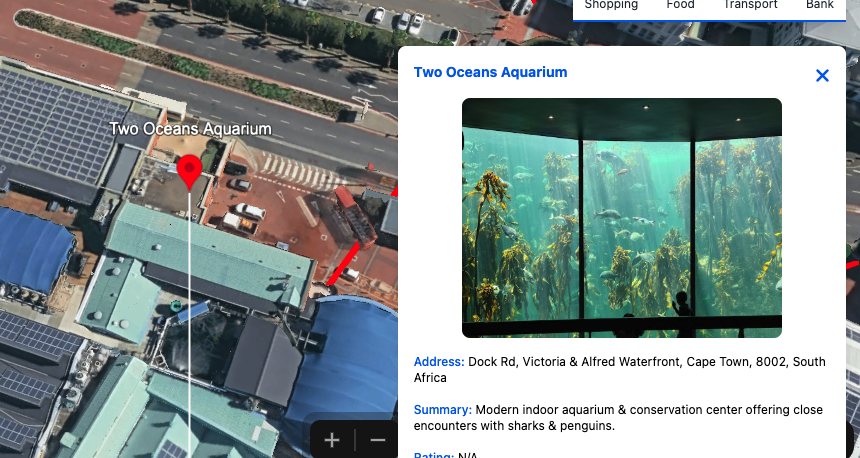Click the address text 'Dock Rd, Victoria & Alfred Waterfront'
Image resolution: width=860 pixels, height=458 pixels.
click(x=575, y=362)
